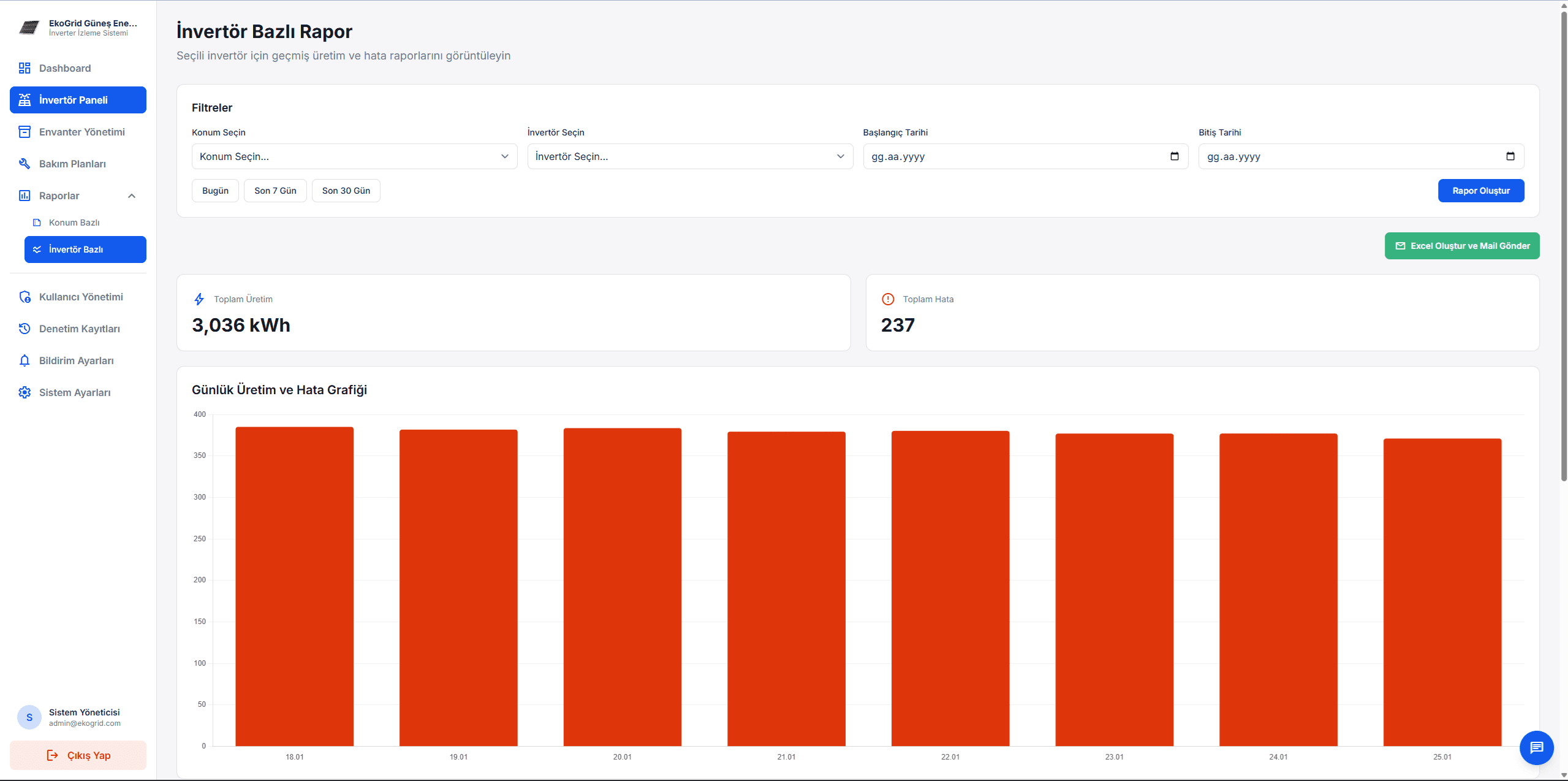Click the Rapor Oluştur button
Screen dimensions: 1568x781
[1480, 191]
